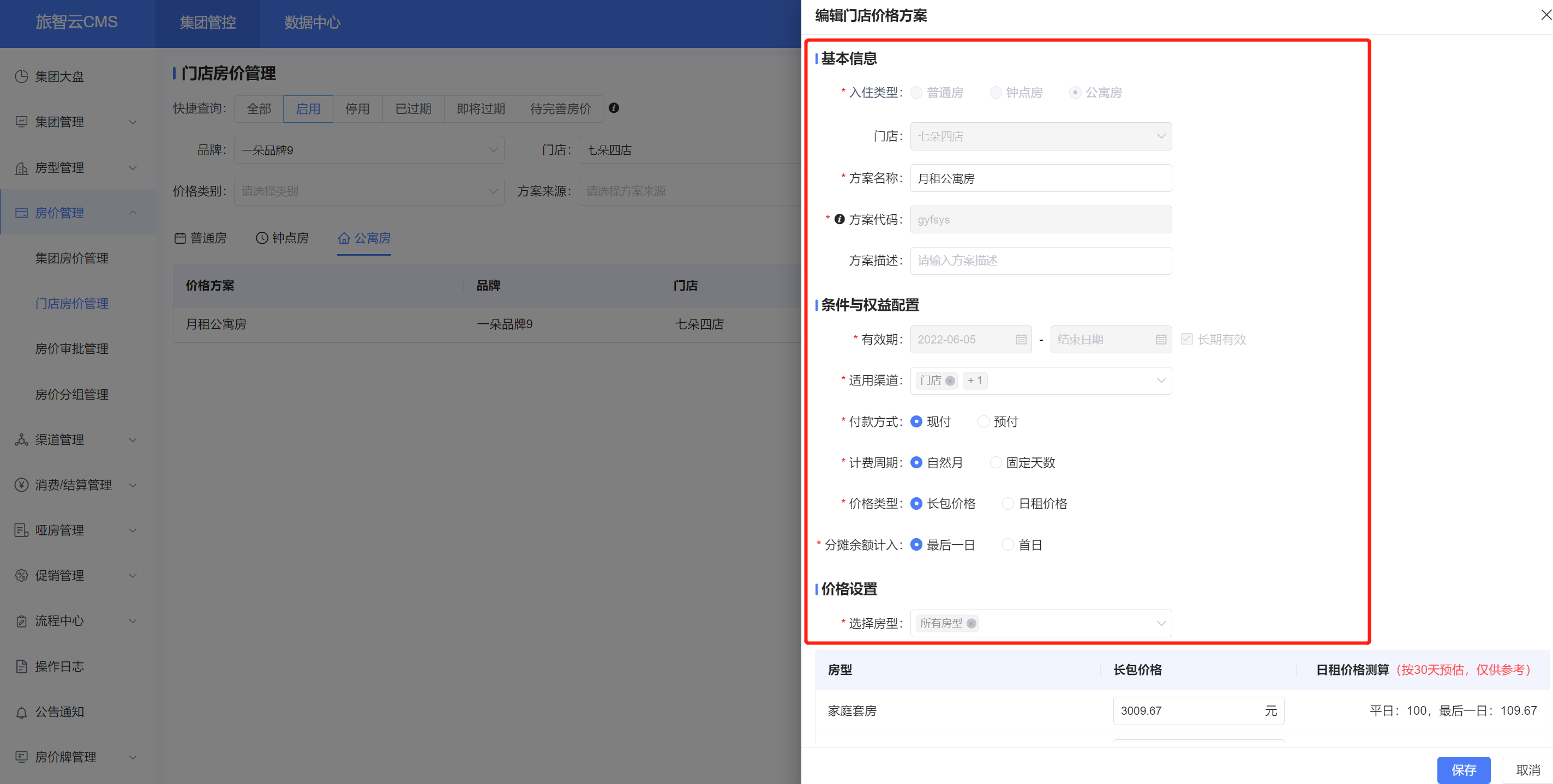
Task: Open 集团房价管理 submenu item
Action: click(x=72, y=258)
